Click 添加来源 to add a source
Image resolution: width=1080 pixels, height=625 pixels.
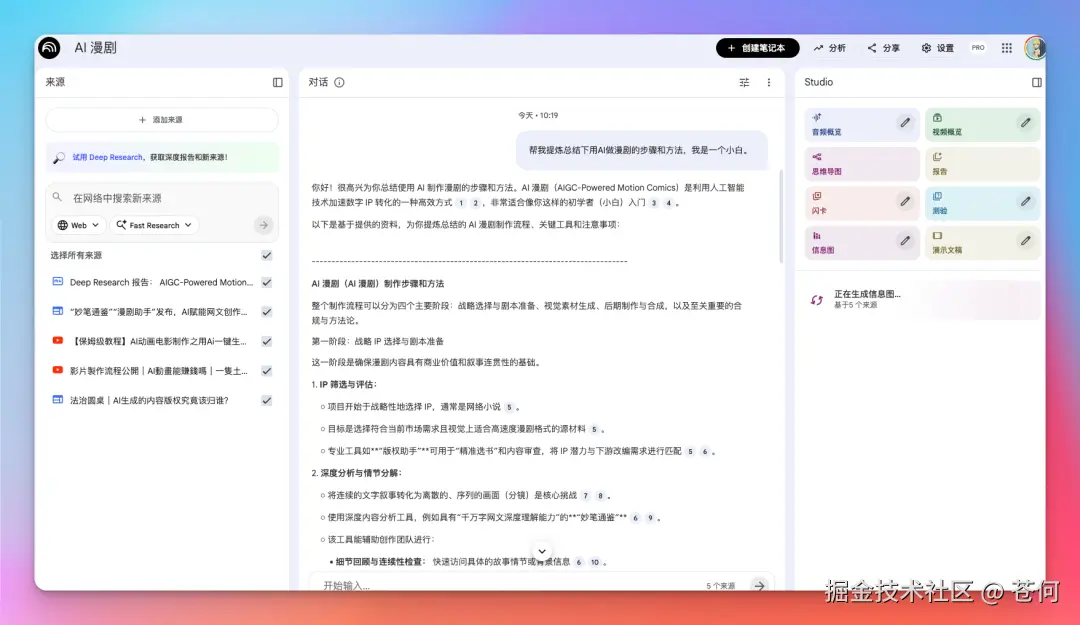point(160,120)
